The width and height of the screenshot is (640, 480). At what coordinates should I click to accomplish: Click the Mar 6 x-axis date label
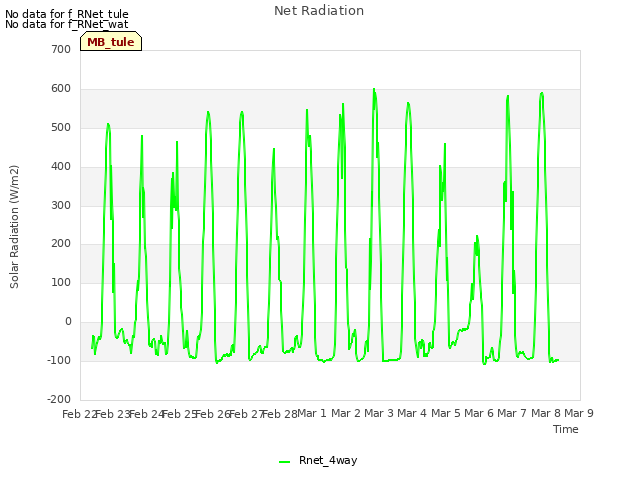click(x=479, y=413)
